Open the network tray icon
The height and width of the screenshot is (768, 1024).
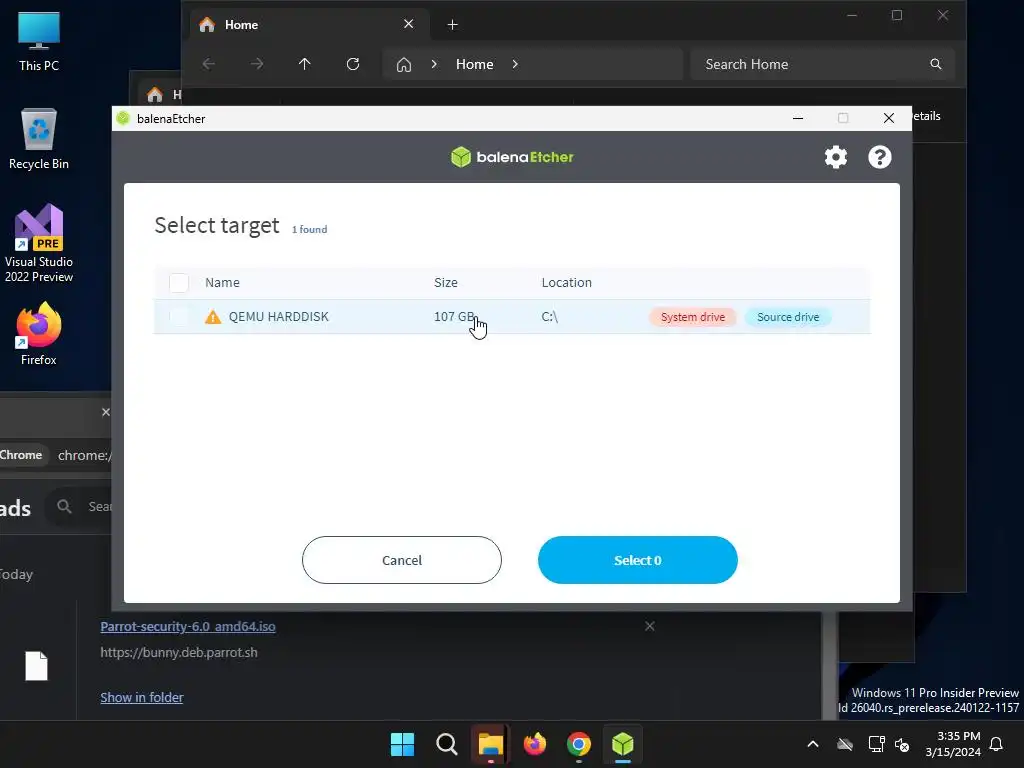[876, 744]
